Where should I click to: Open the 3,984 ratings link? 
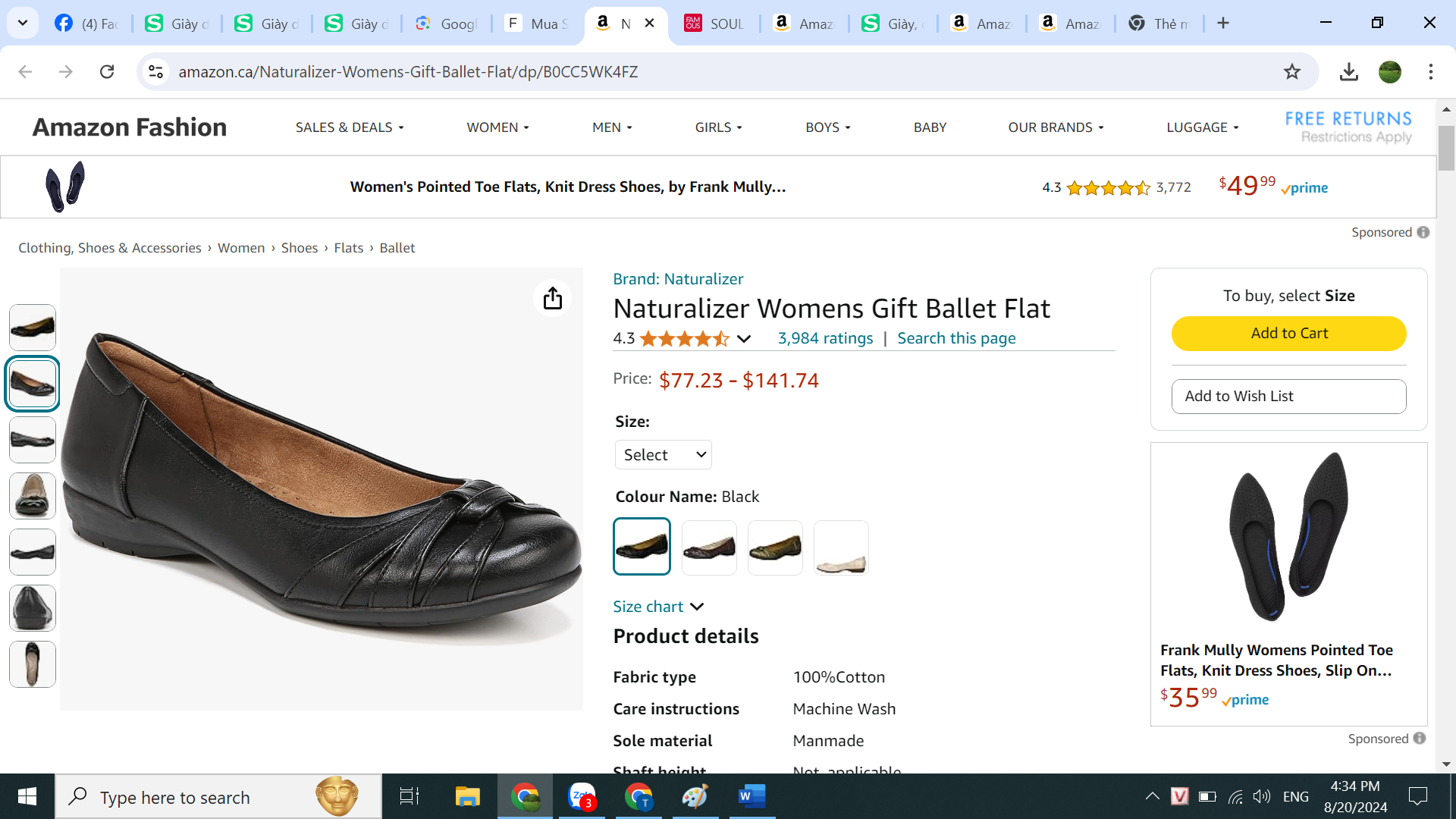tap(825, 338)
